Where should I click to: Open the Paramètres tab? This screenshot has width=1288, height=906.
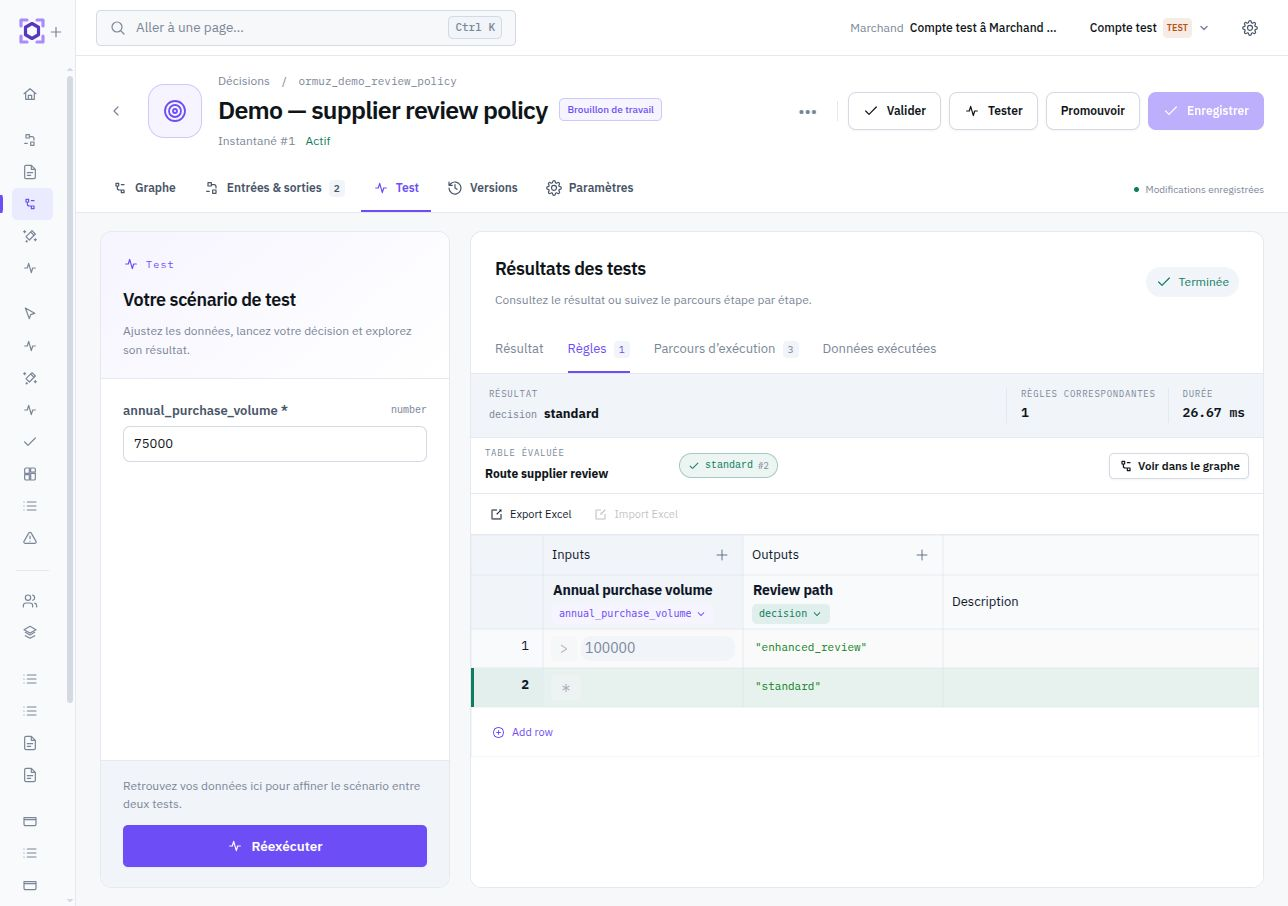[x=590, y=188]
